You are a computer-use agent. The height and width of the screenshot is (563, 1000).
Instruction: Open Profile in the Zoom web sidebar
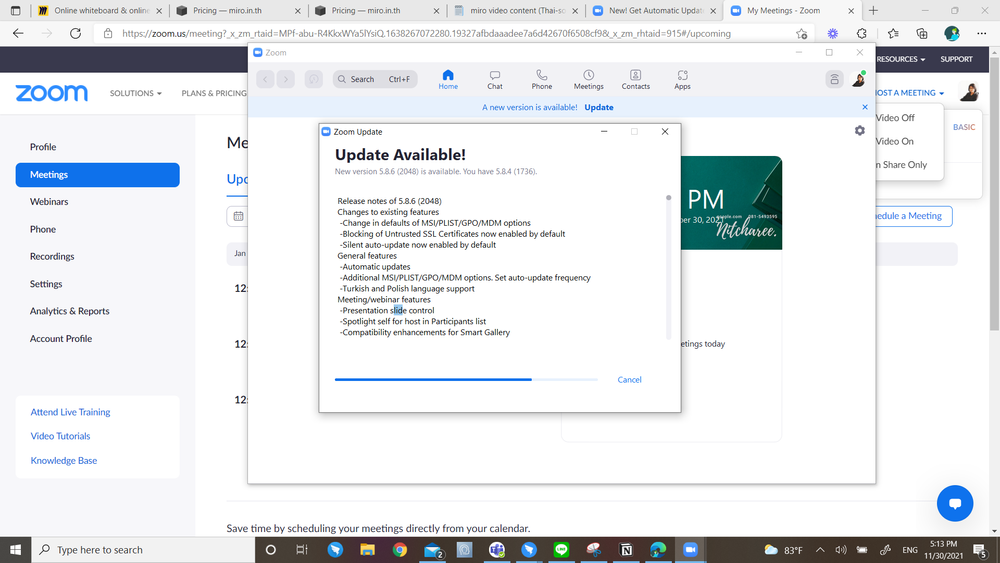[43, 147]
